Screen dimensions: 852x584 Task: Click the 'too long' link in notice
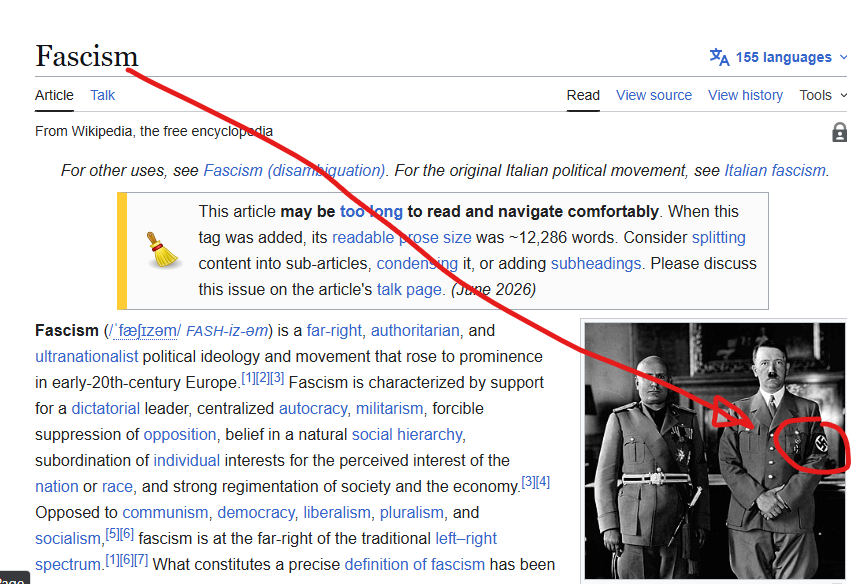pos(371,211)
